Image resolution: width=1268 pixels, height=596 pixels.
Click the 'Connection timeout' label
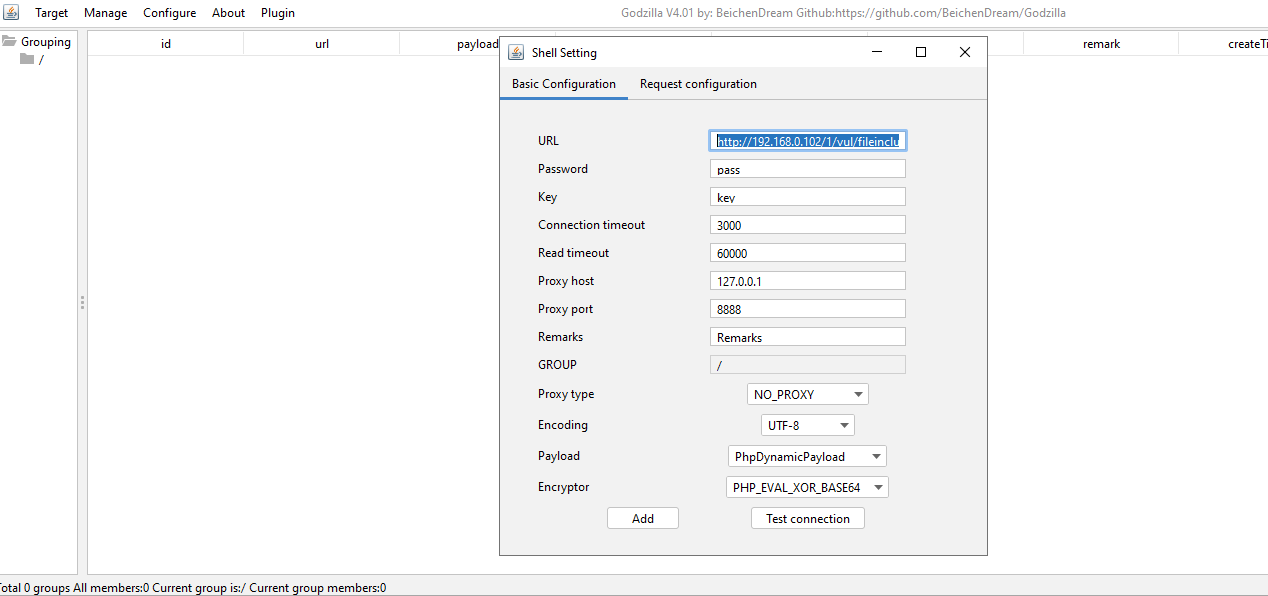pyautogui.click(x=592, y=225)
